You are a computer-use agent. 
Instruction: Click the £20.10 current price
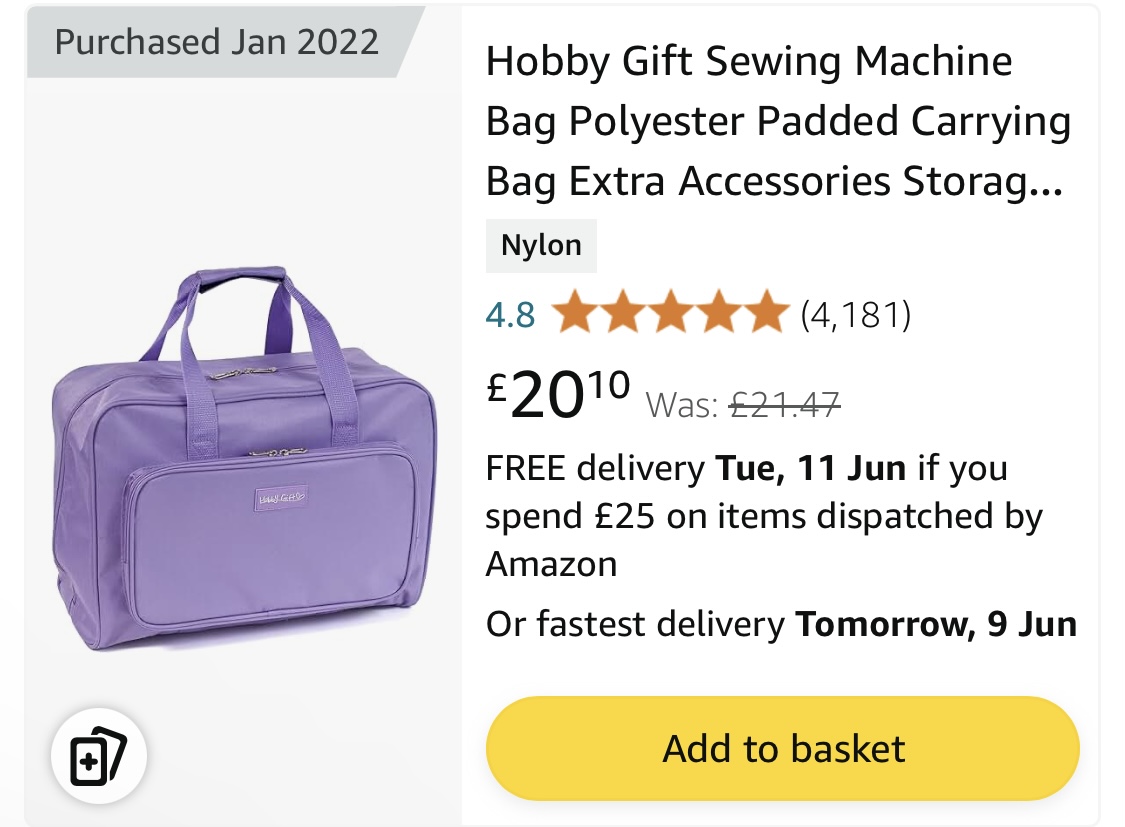pyautogui.click(x=558, y=395)
